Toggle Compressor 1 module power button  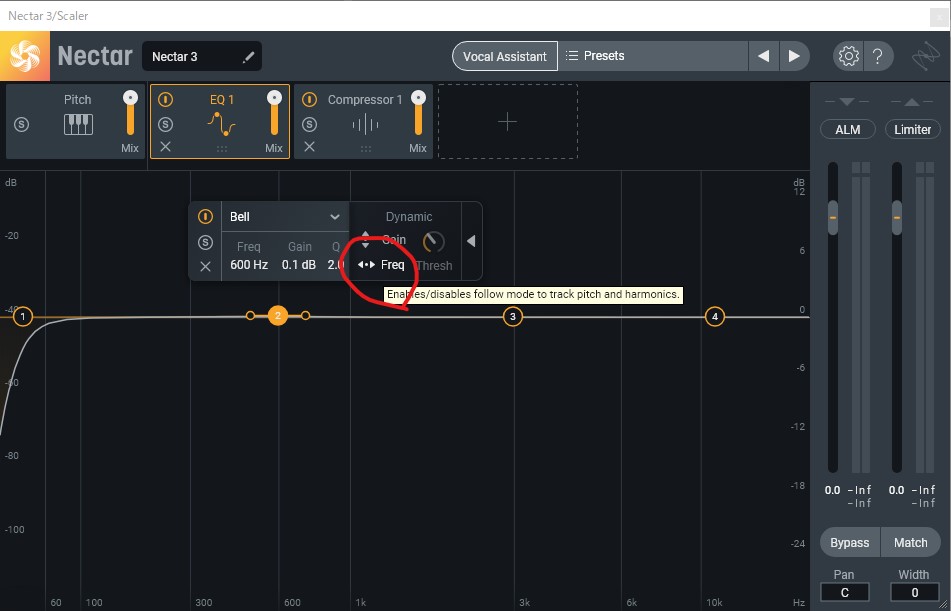(x=309, y=100)
